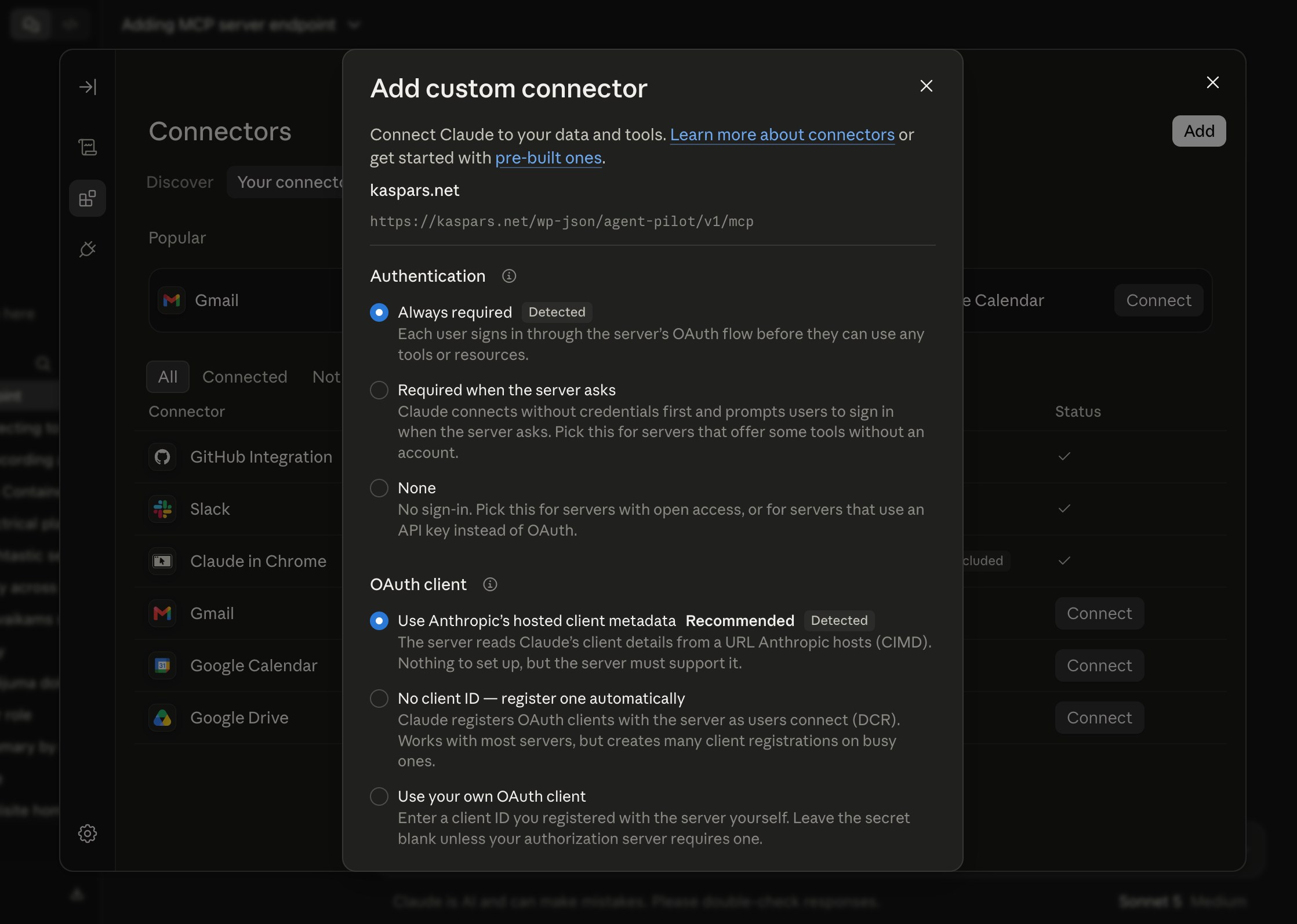
Task: Click the Authentication info icon
Action: (508, 276)
